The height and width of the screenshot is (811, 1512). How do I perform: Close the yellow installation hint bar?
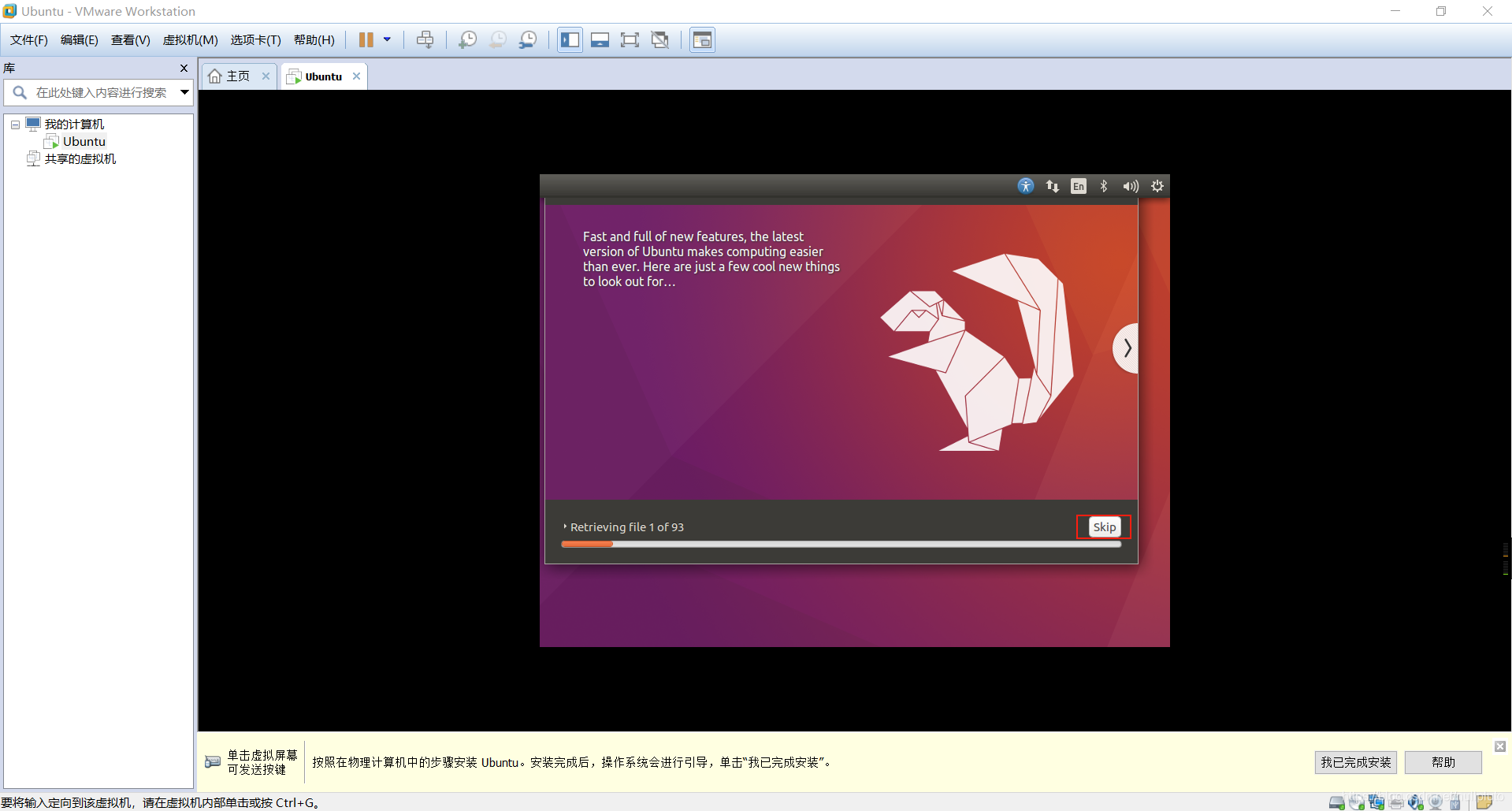point(1500,746)
